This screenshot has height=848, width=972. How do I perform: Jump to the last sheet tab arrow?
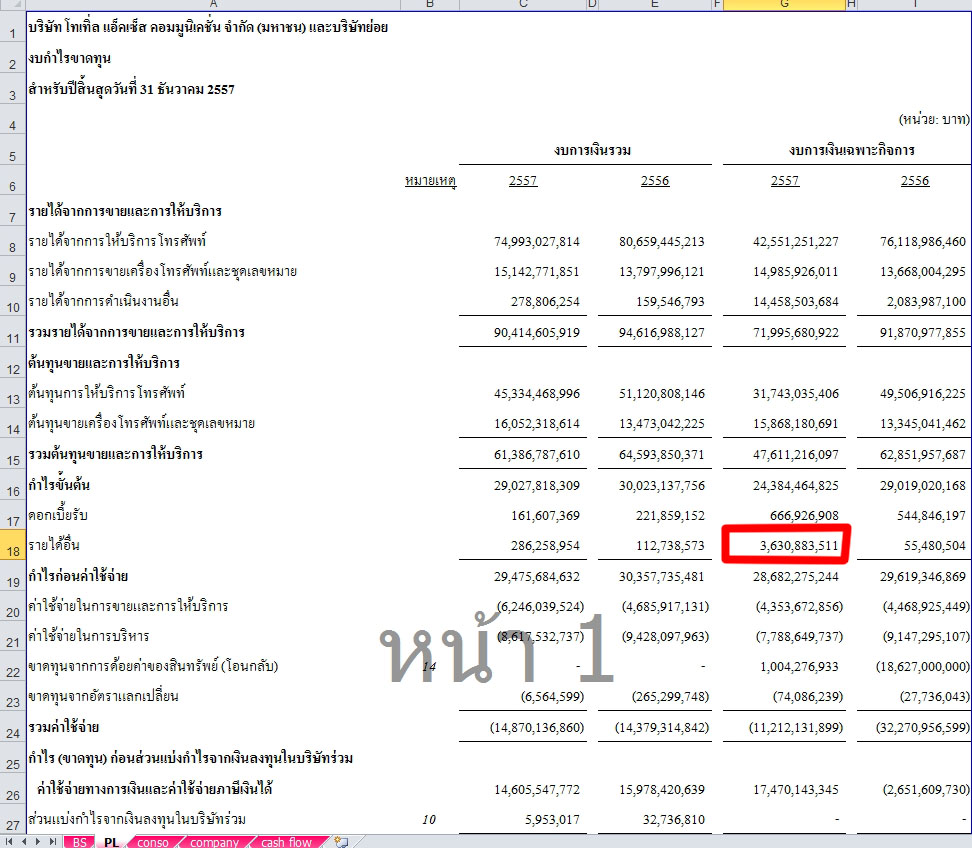point(53,841)
